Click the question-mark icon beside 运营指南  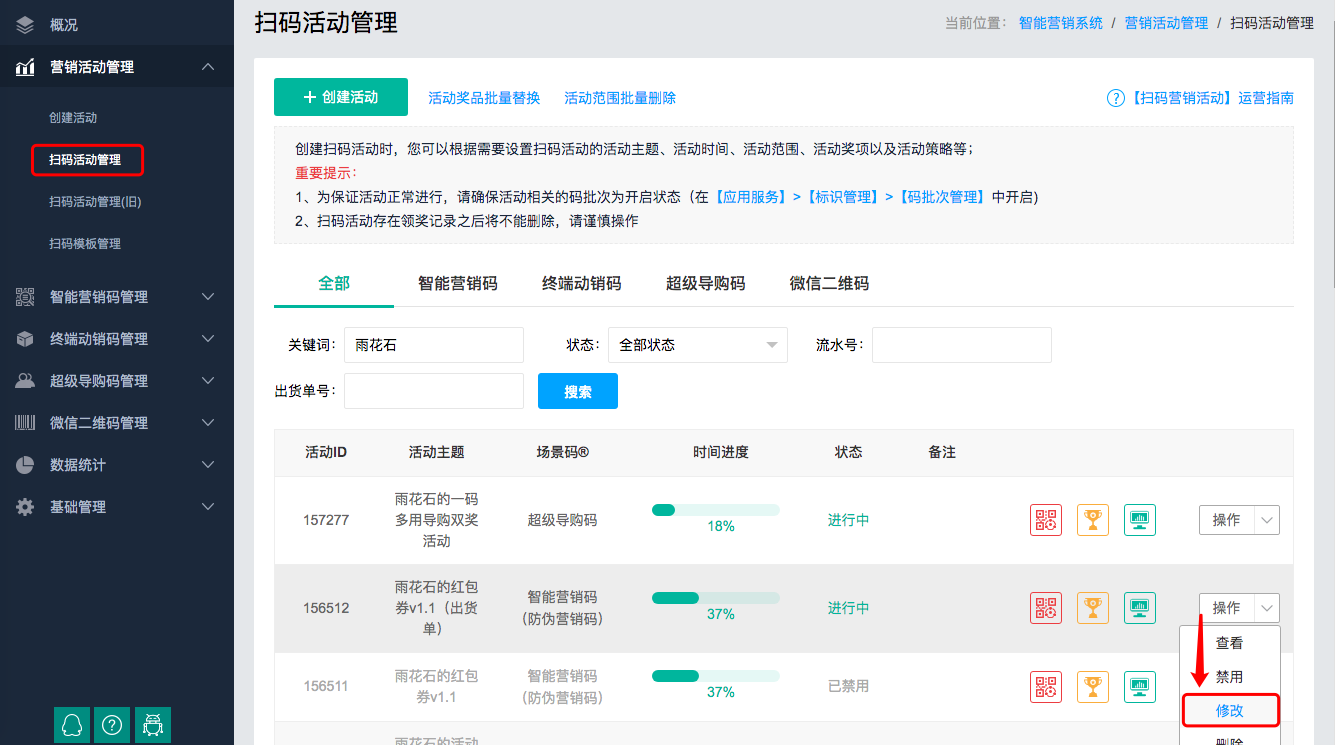pyautogui.click(x=1116, y=98)
